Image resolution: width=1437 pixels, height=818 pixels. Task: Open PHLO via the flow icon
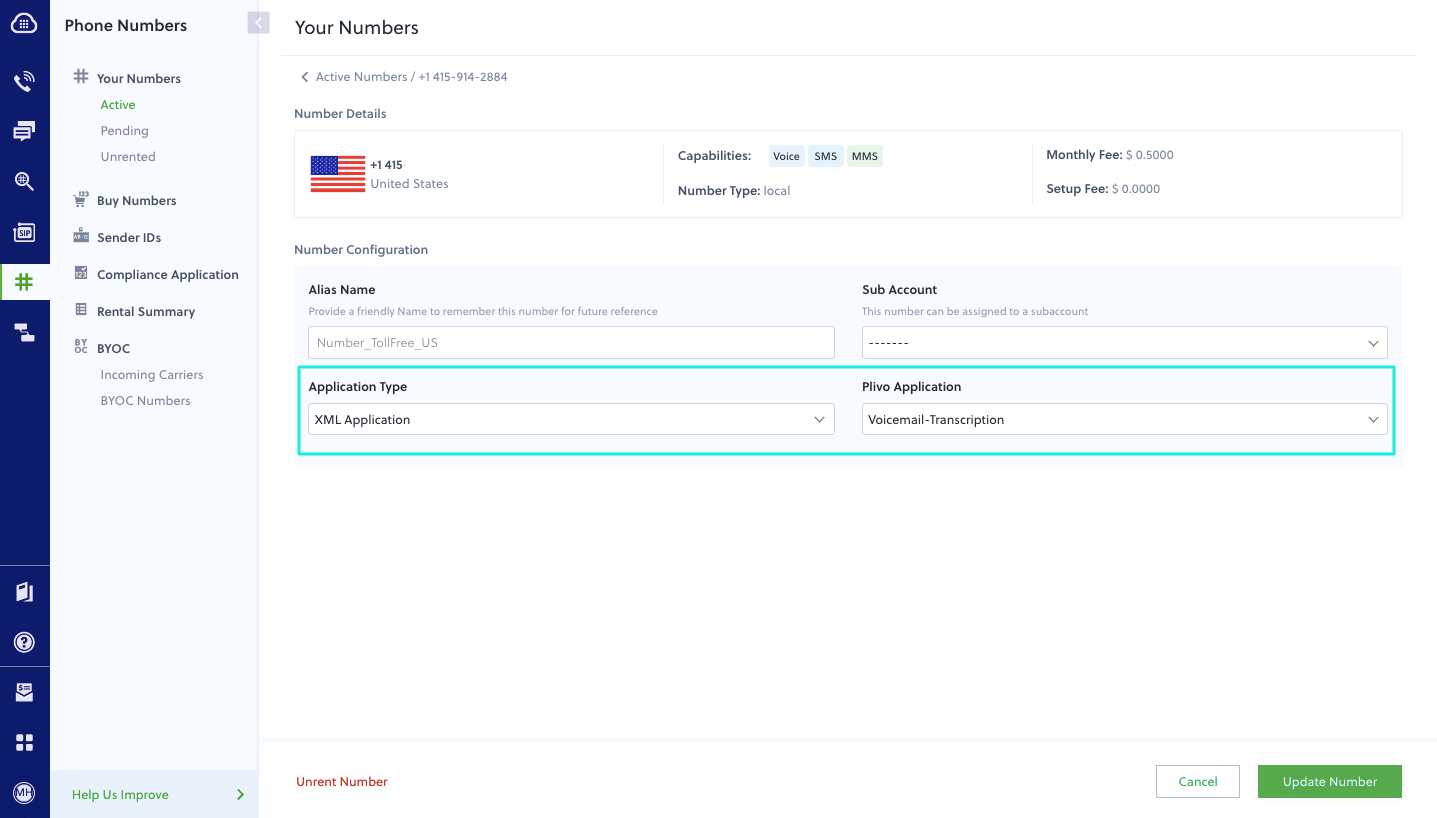click(x=24, y=332)
